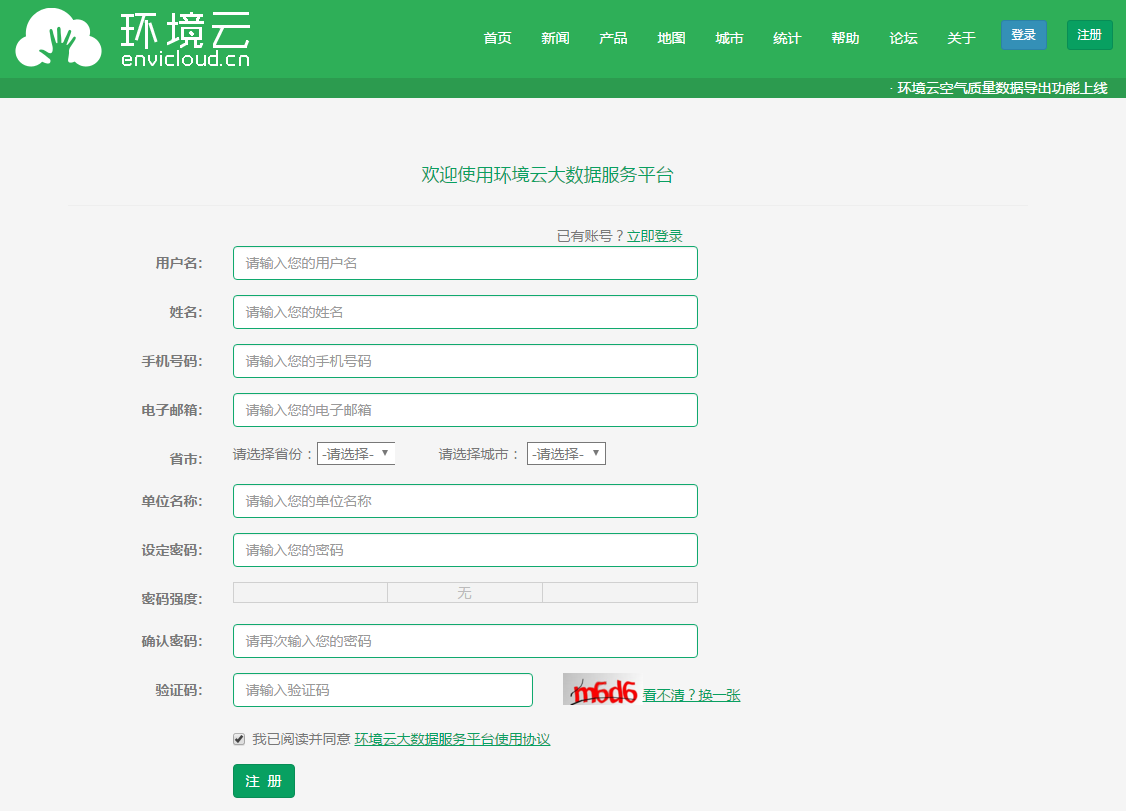Open the 城市 menu item
This screenshot has height=811, width=1126.
click(x=729, y=38)
